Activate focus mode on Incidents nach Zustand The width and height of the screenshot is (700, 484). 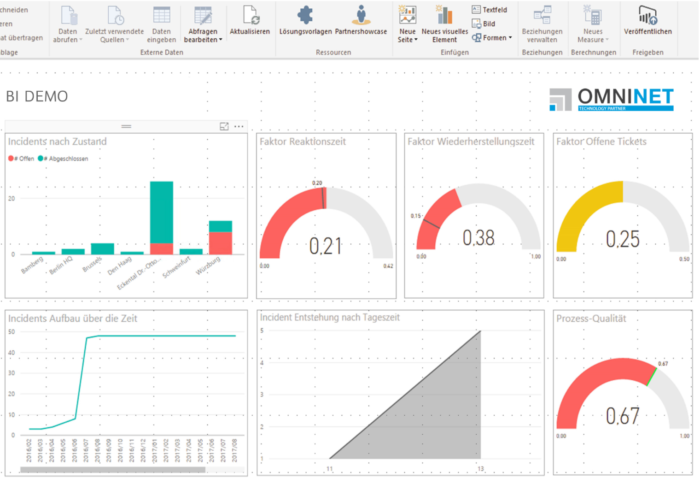pos(224,127)
